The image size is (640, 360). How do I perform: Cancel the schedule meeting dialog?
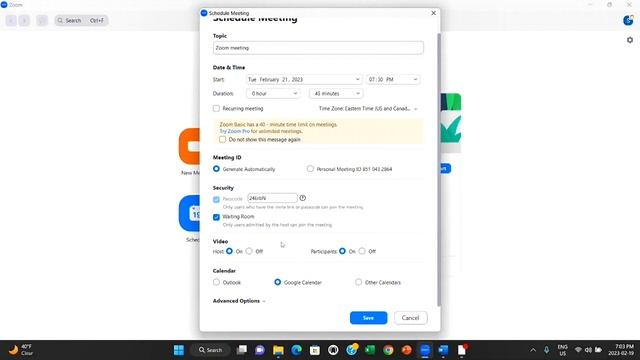(411, 318)
